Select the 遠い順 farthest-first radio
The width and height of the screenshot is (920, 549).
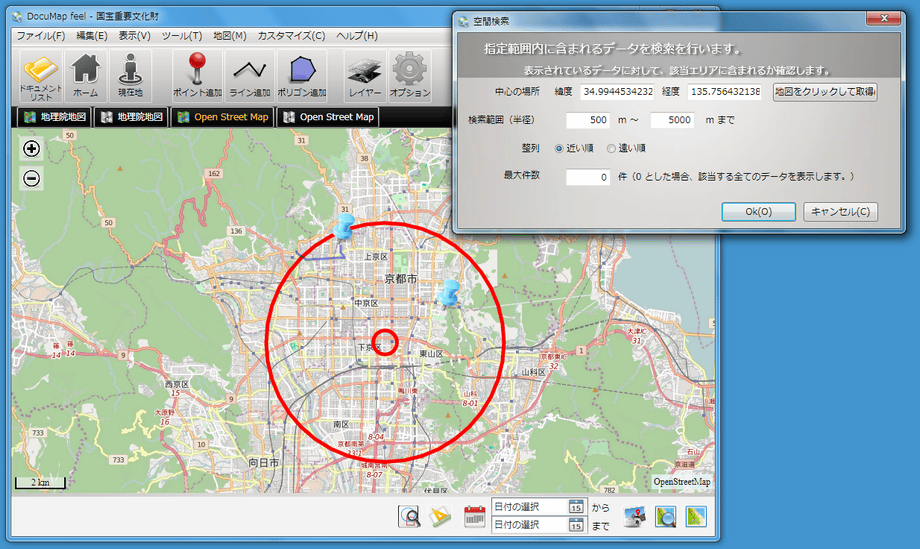coord(611,148)
